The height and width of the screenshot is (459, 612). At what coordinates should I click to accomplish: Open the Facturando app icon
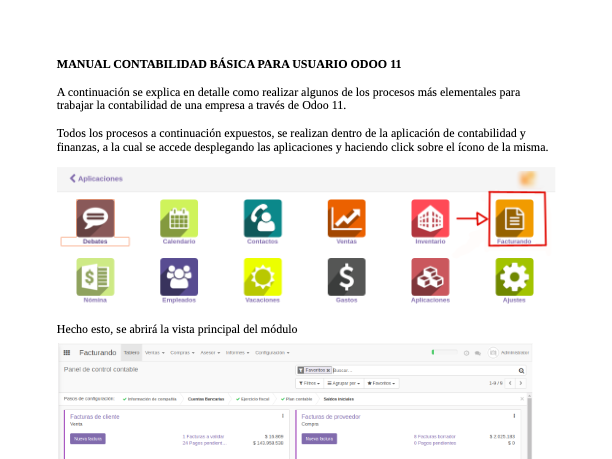click(x=514, y=217)
